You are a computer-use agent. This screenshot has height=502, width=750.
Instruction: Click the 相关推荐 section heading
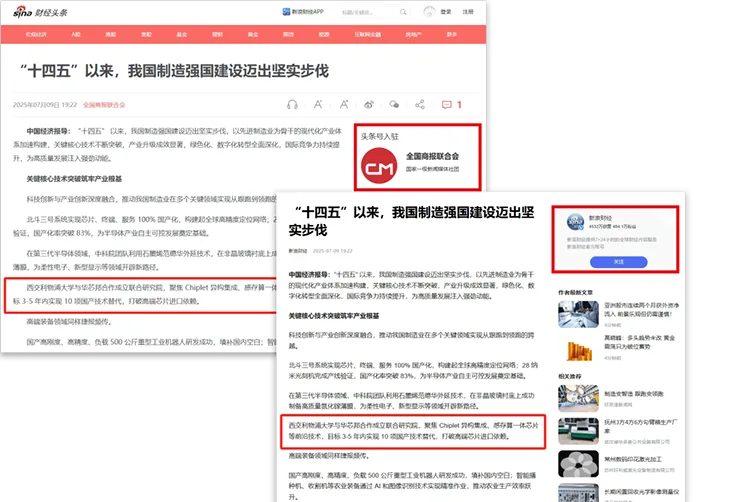pyautogui.click(x=569, y=376)
